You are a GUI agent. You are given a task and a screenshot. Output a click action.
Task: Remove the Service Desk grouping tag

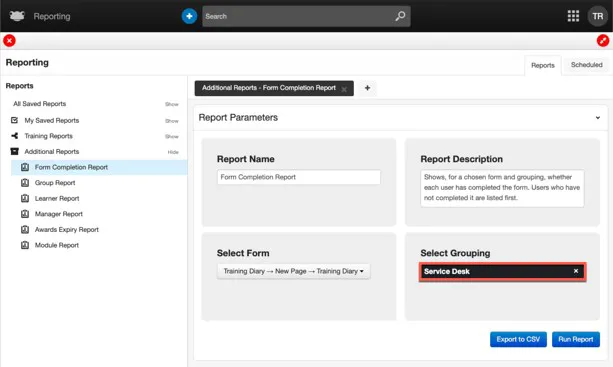point(576,271)
